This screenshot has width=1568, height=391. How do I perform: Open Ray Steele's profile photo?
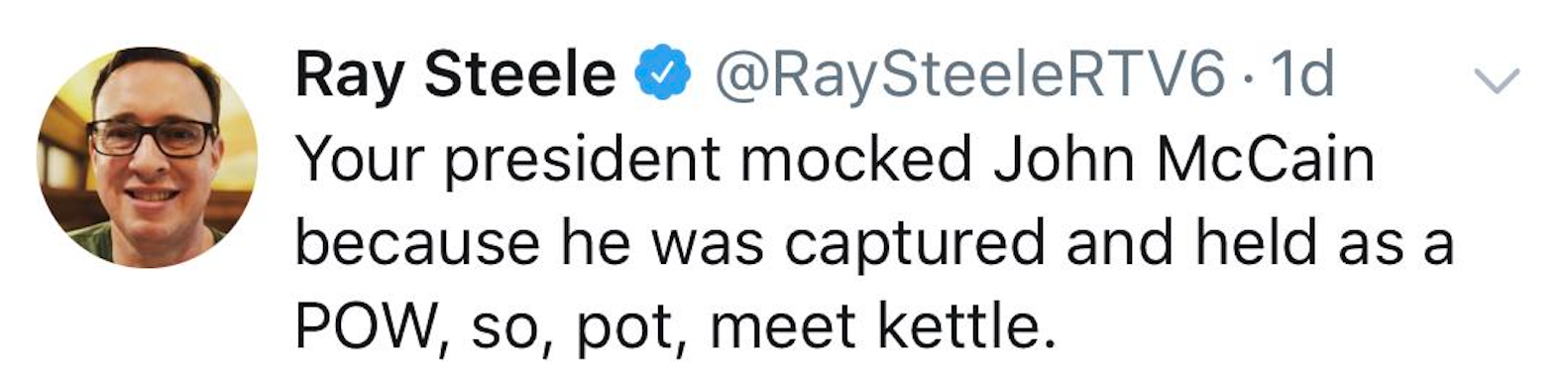pos(148,158)
